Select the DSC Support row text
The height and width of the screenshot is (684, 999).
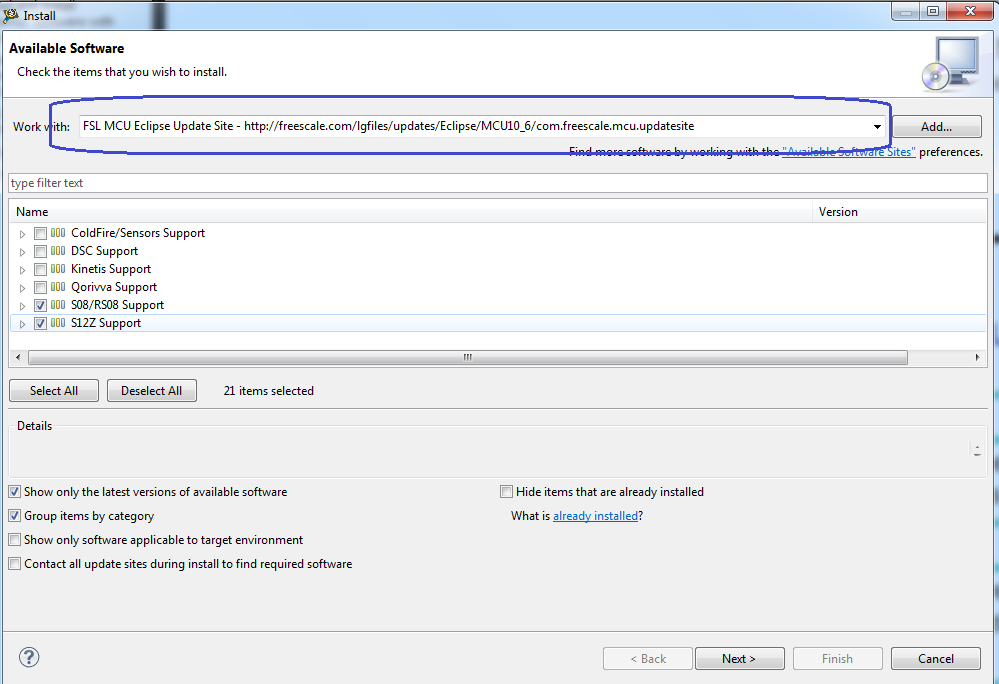click(104, 251)
